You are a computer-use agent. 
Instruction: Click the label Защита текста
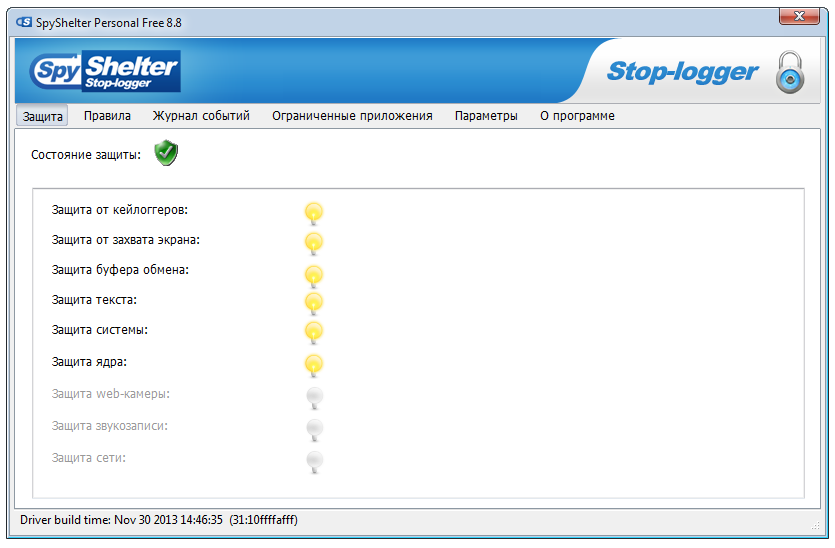(x=94, y=300)
